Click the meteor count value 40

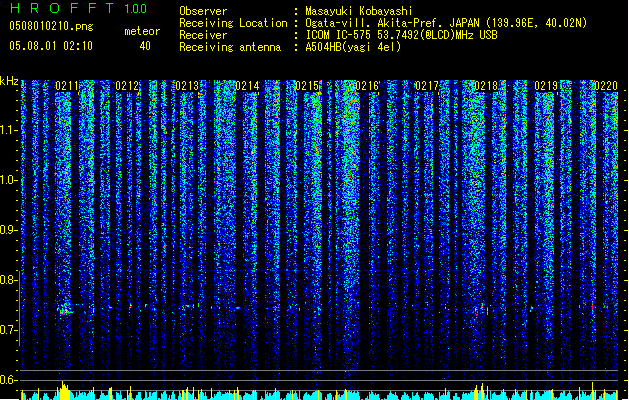145,46
